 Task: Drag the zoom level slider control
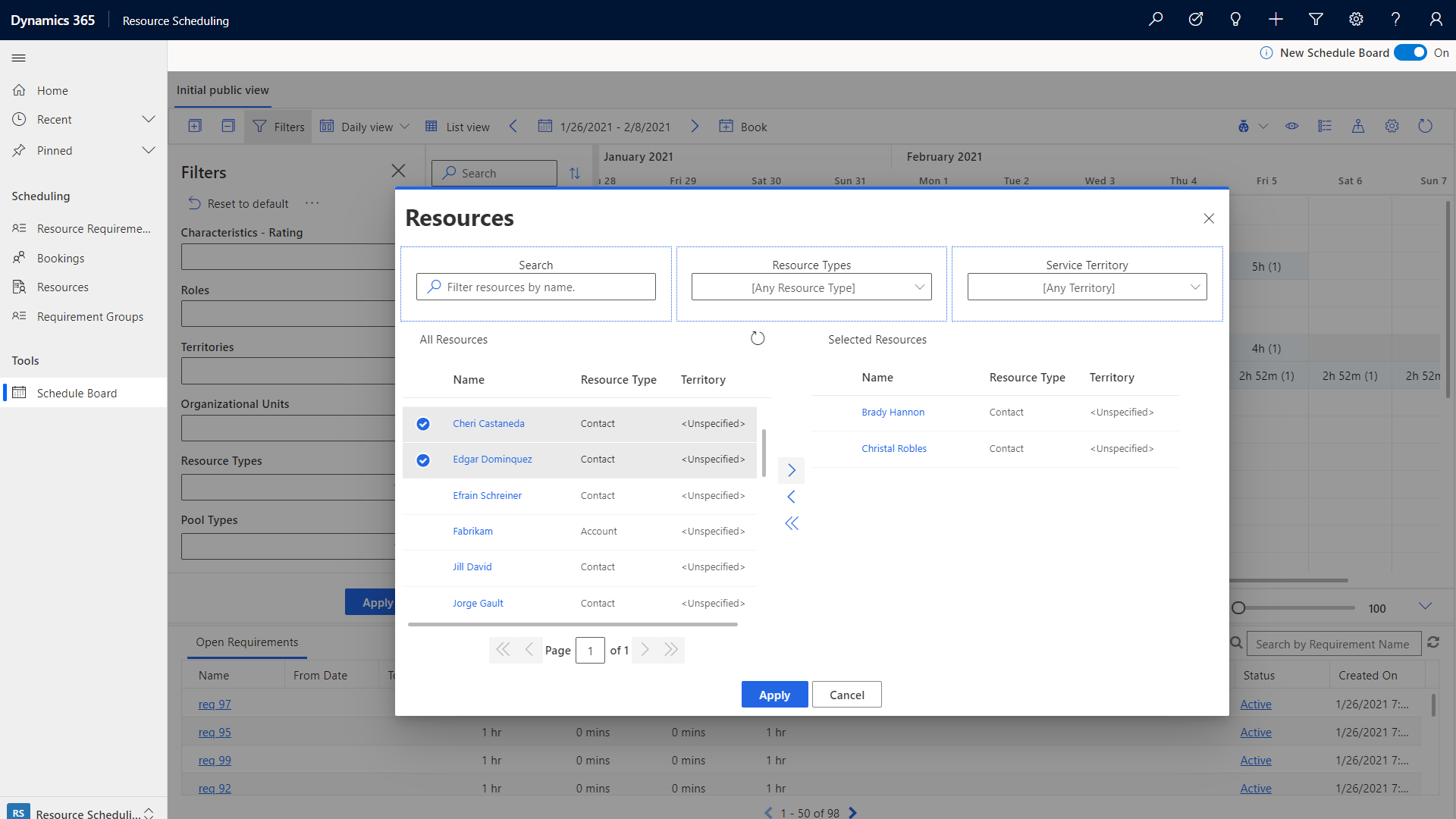click(x=1240, y=607)
